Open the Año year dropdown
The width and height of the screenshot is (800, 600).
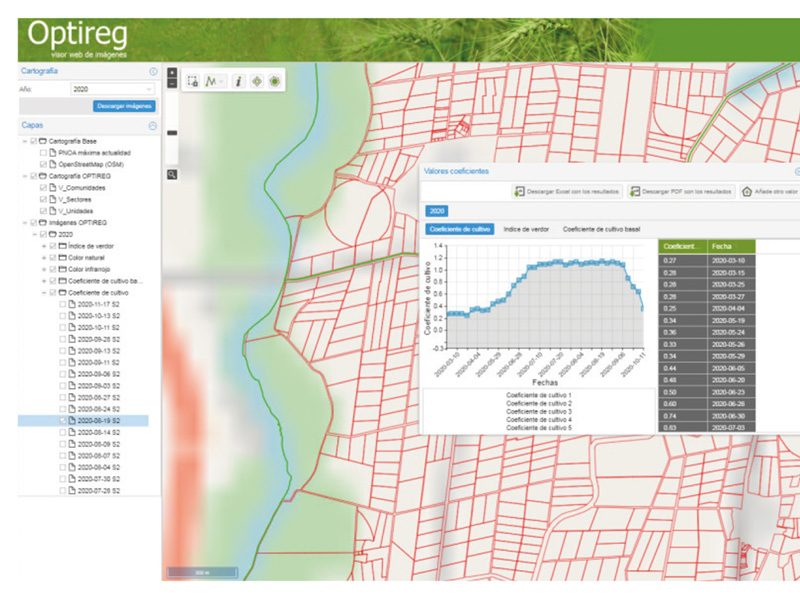point(113,89)
